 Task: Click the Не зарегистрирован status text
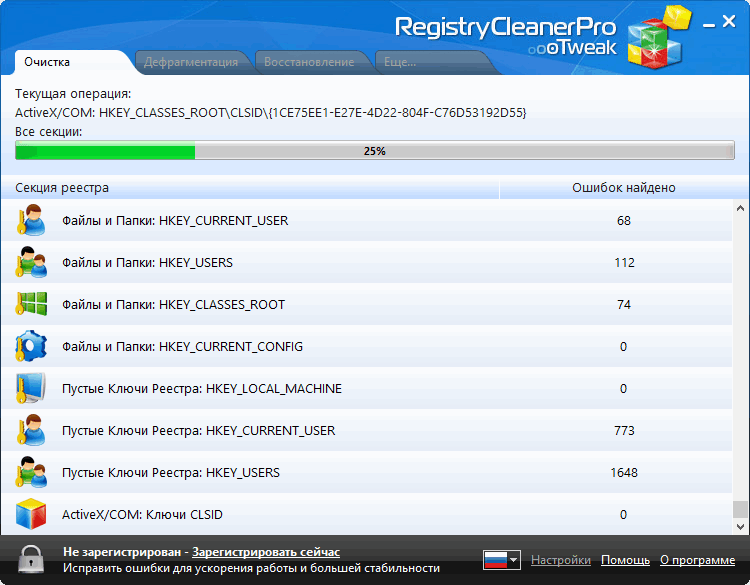(122, 552)
